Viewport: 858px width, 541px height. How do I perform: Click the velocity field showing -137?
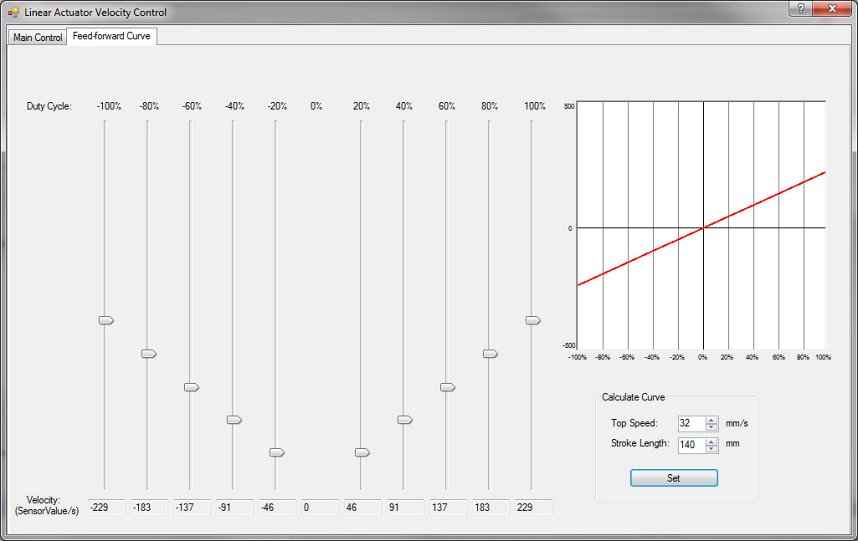tap(192, 507)
